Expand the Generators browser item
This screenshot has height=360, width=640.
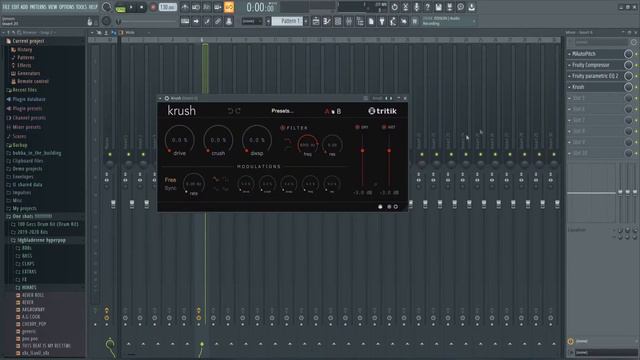point(28,73)
